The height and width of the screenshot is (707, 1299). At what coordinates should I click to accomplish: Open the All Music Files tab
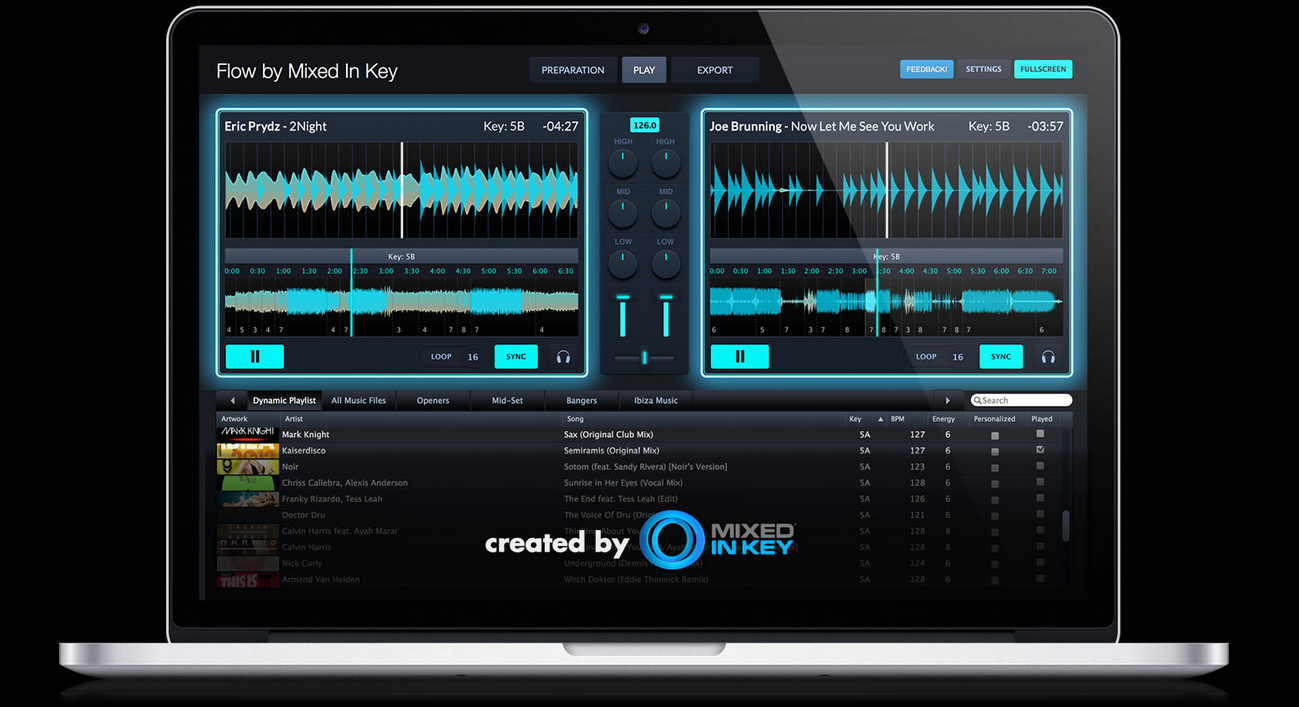pyautogui.click(x=359, y=400)
